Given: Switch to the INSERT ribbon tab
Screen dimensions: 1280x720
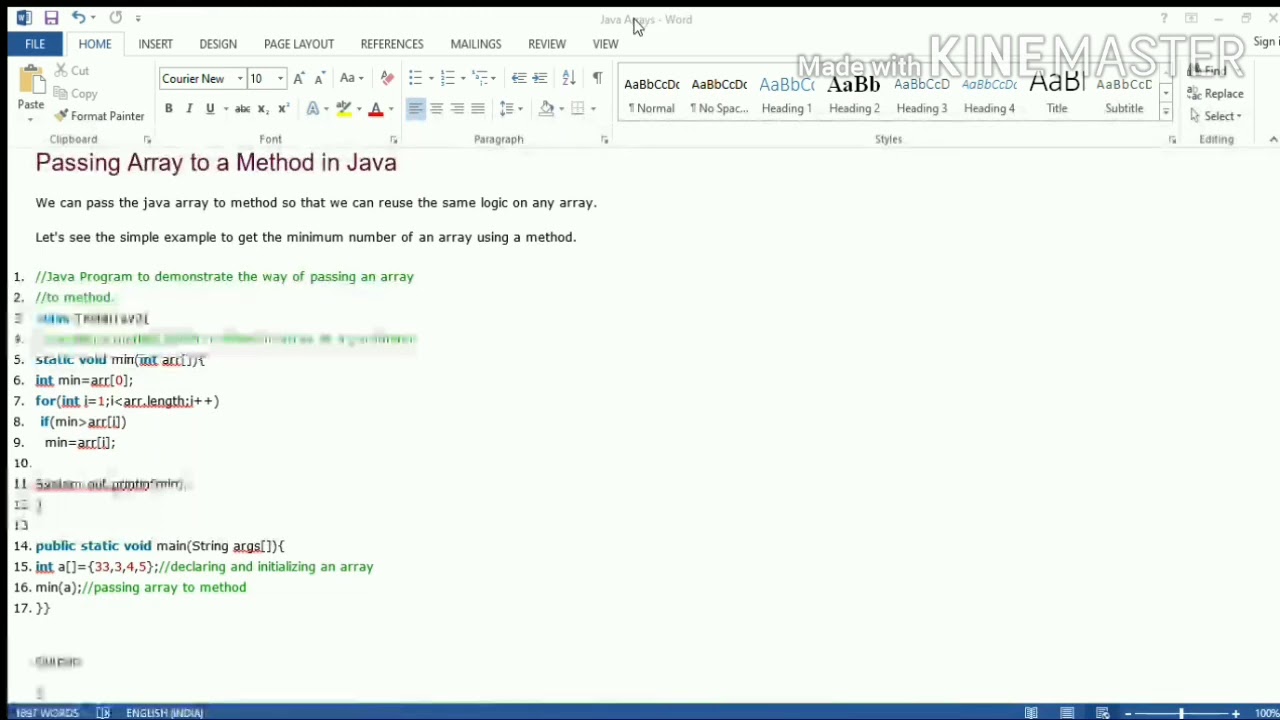Looking at the screenshot, I should pos(155,44).
